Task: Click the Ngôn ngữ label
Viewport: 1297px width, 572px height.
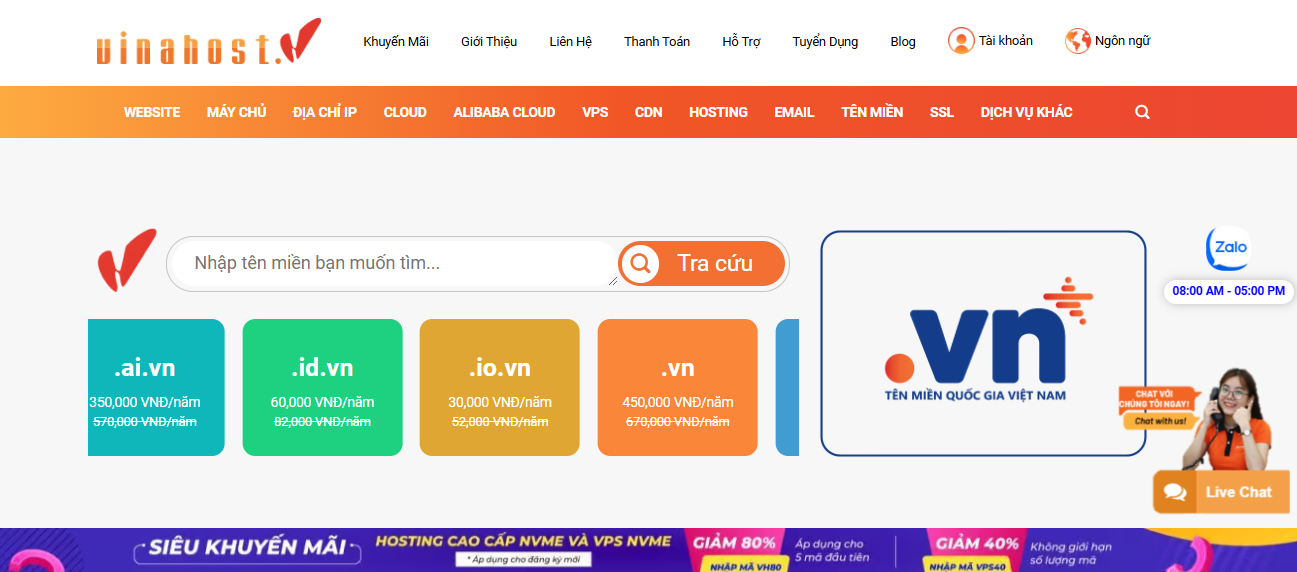Action: click(x=1122, y=41)
